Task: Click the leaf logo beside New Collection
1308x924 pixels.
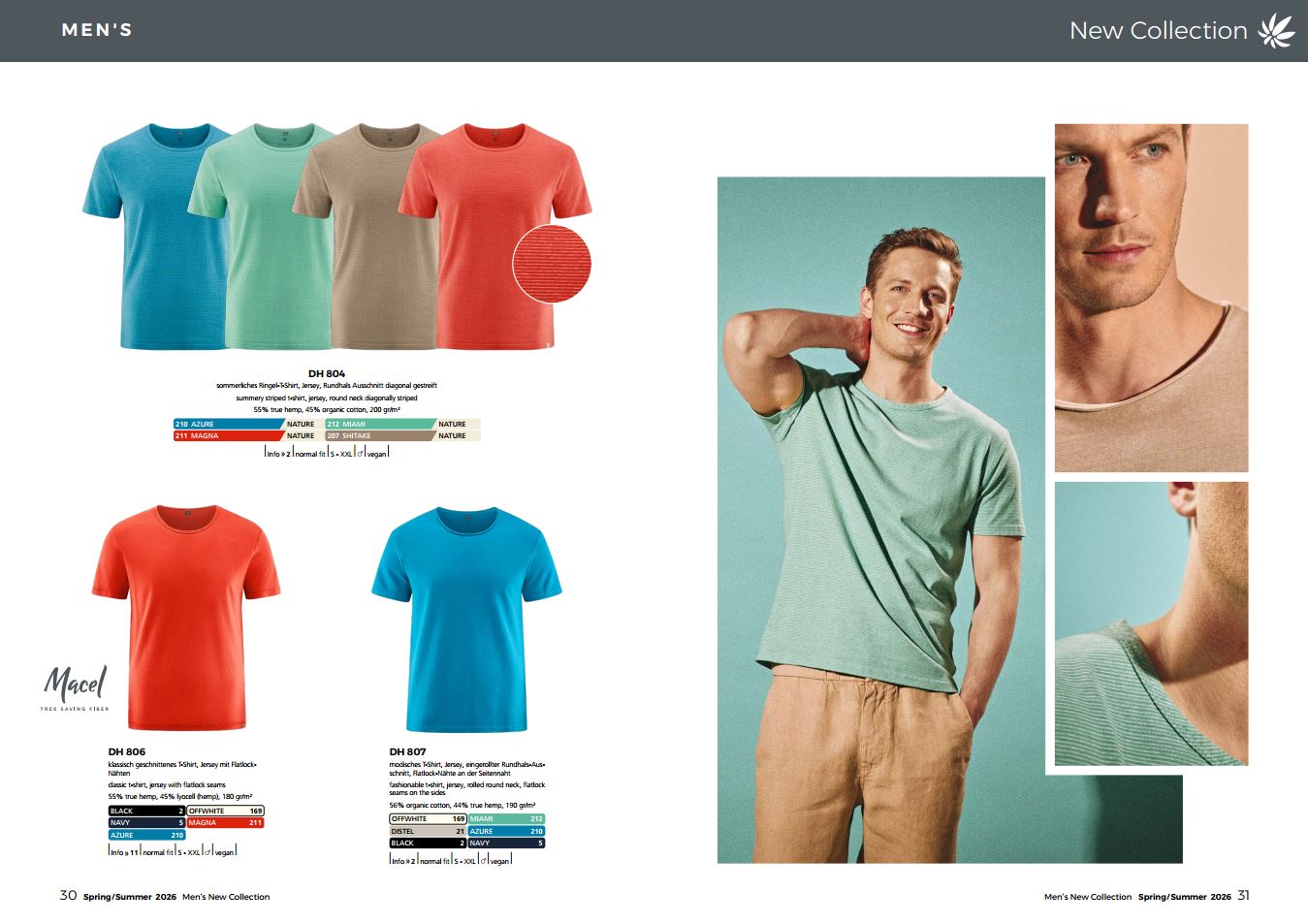Action: tap(1276, 30)
